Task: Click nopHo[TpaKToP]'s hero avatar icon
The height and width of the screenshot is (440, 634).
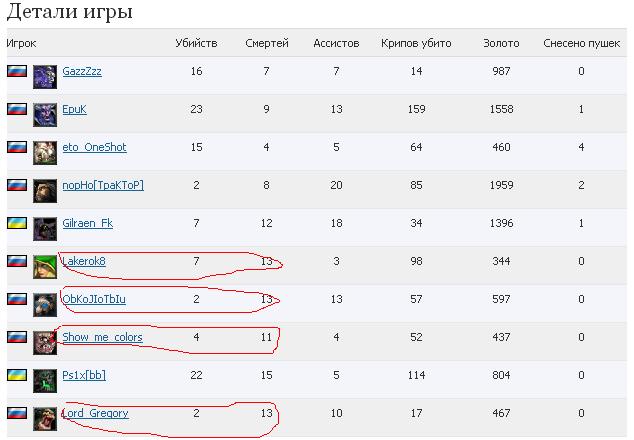Action: 45,191
